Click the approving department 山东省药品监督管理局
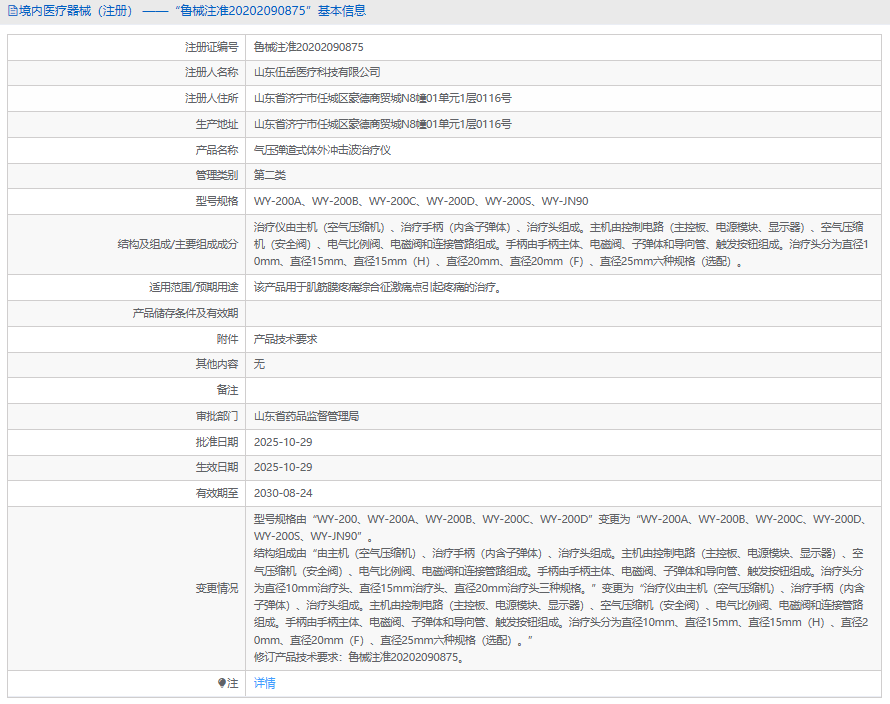 tap(307, 416)
